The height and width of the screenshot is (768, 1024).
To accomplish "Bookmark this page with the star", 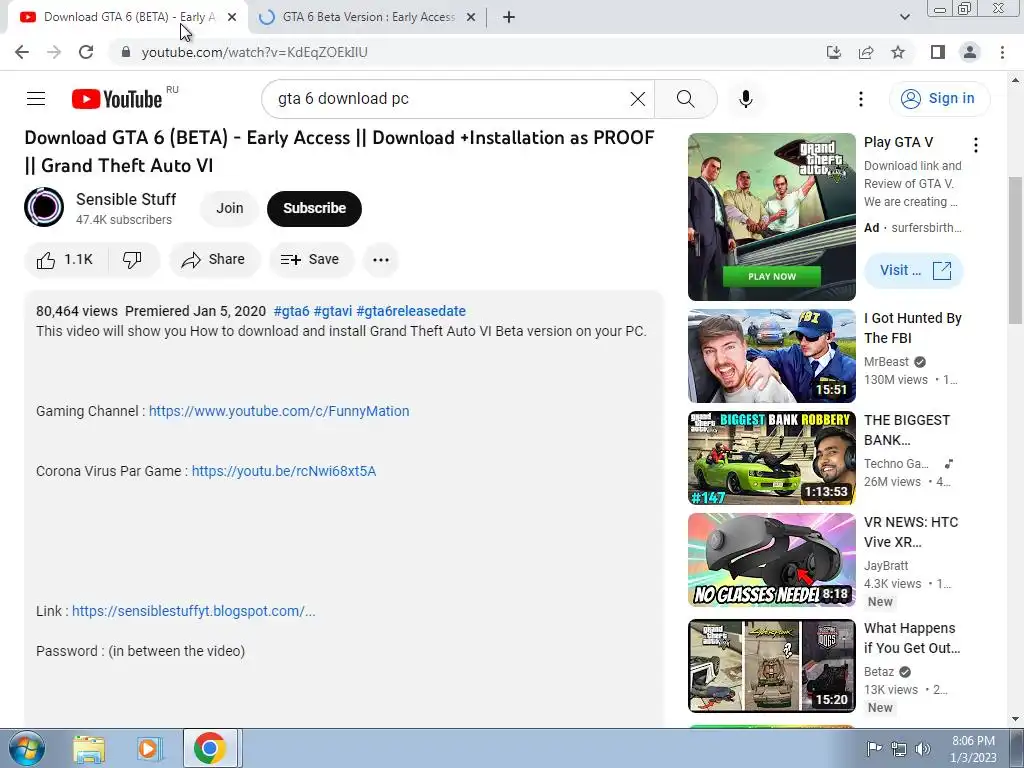I will 898,52.
